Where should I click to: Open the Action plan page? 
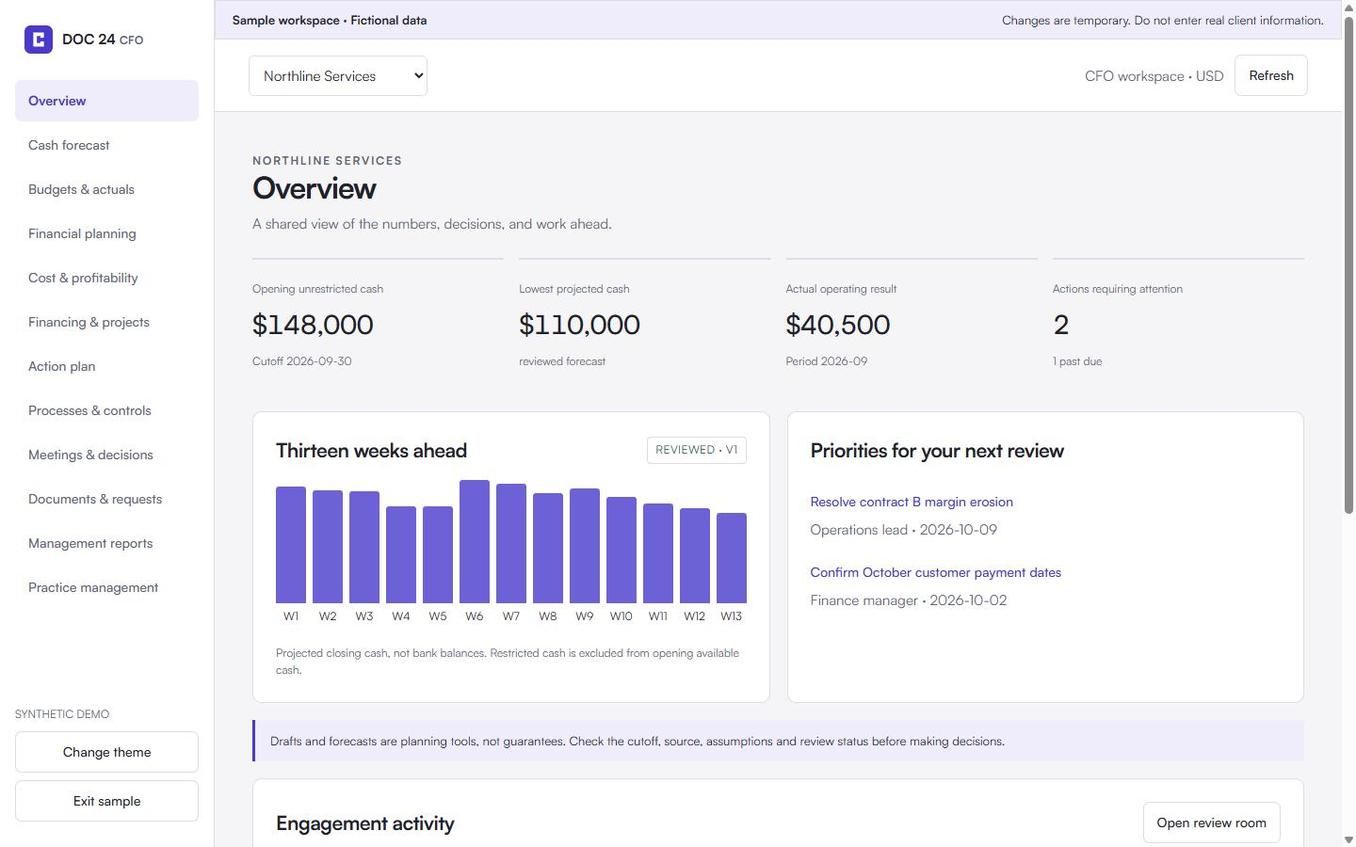[x=107, y=366]
